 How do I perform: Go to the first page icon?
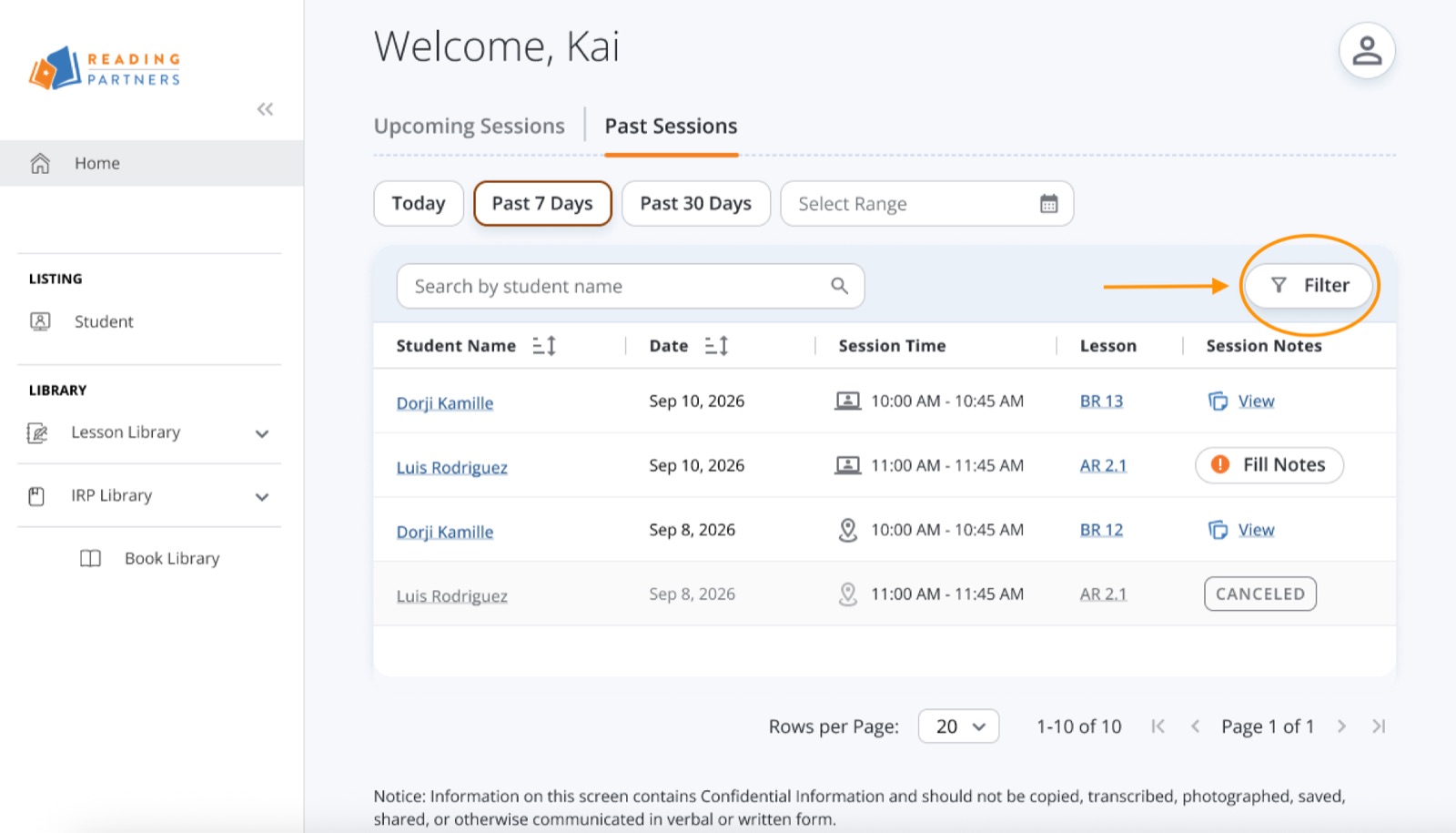[1158, 726]
